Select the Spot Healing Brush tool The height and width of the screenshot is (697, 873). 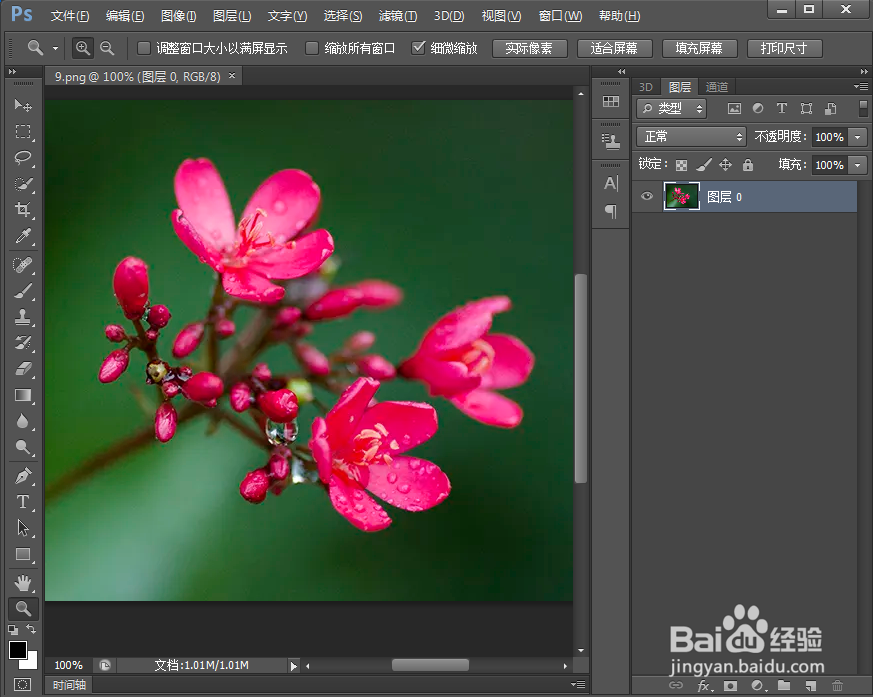[x=23, y=264]
